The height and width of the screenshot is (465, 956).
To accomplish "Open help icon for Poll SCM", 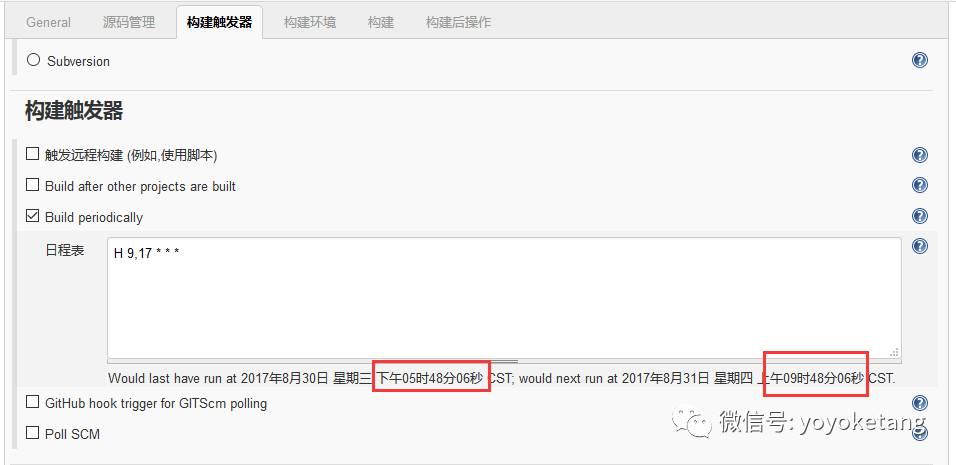I will (x=919, y=433).
